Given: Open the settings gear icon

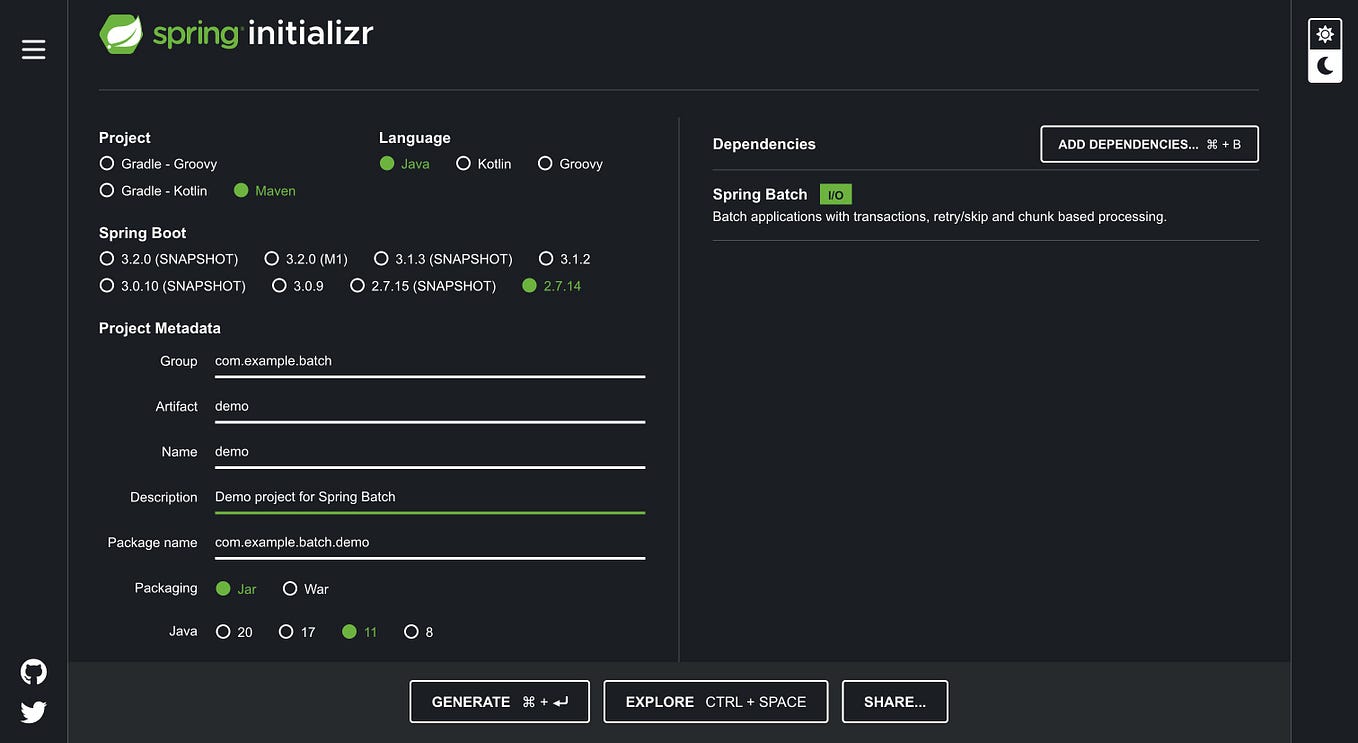Looking at the screenshot, I should click(1324, 32).
